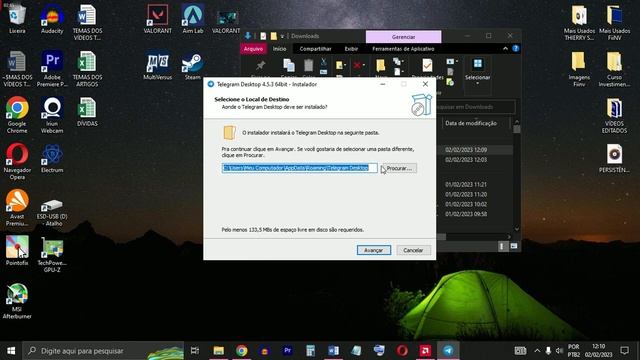This screenshot has width=640, height=360.
Task: Open Navegador Opera desktop shortcut
Action: pos(17,161)
